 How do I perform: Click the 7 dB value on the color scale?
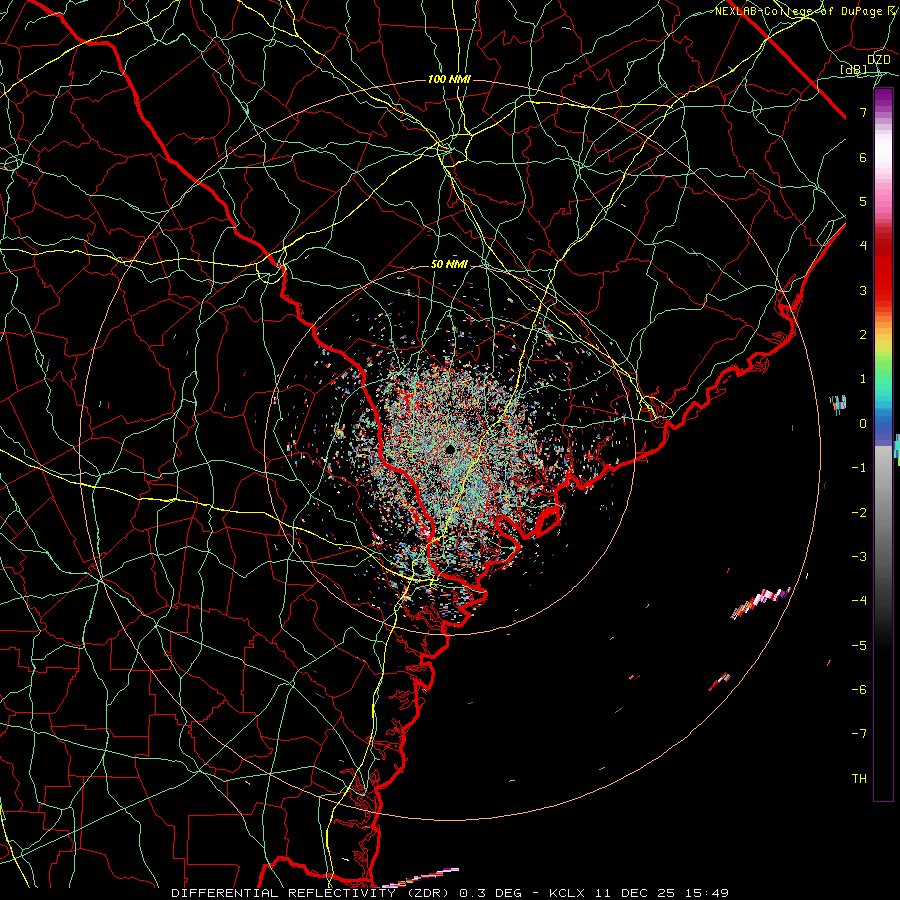point(863,112)
